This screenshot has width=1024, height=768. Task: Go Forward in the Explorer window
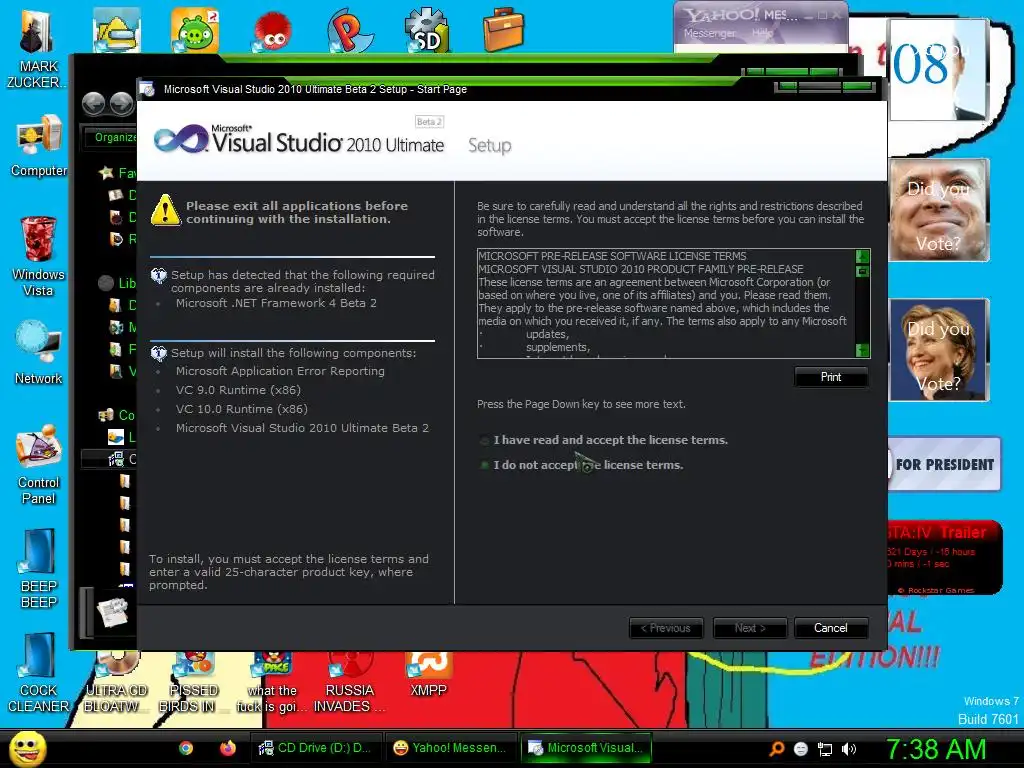pos(121,104)
